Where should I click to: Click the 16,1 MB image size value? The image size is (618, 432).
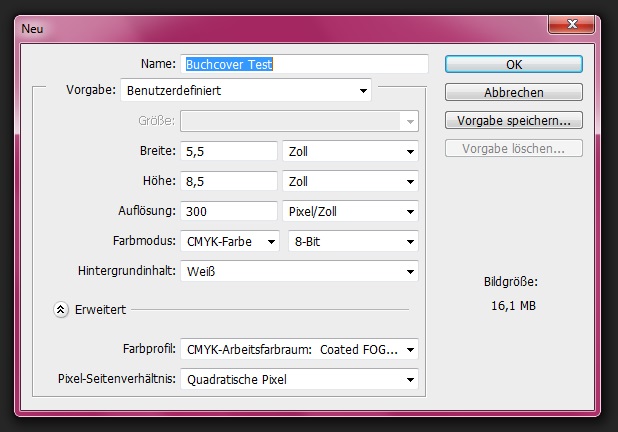point(513,306)
